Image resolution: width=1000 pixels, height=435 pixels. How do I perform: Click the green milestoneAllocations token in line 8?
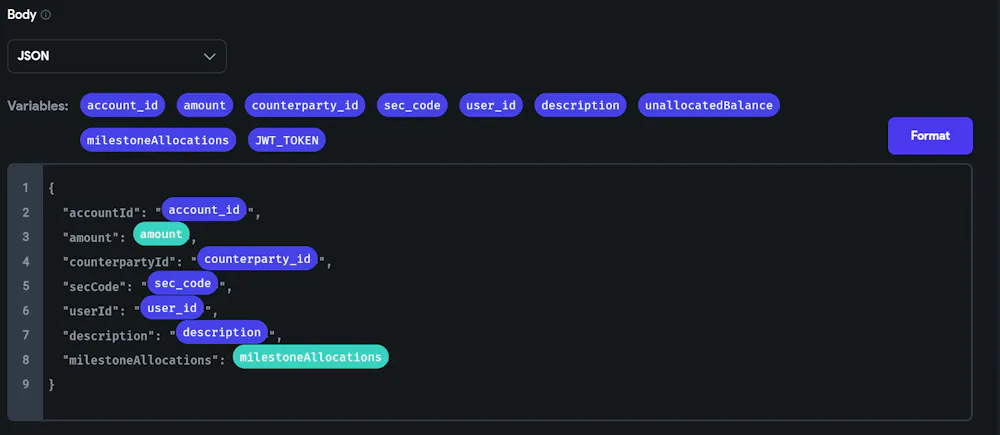click(x=311, y=357)
